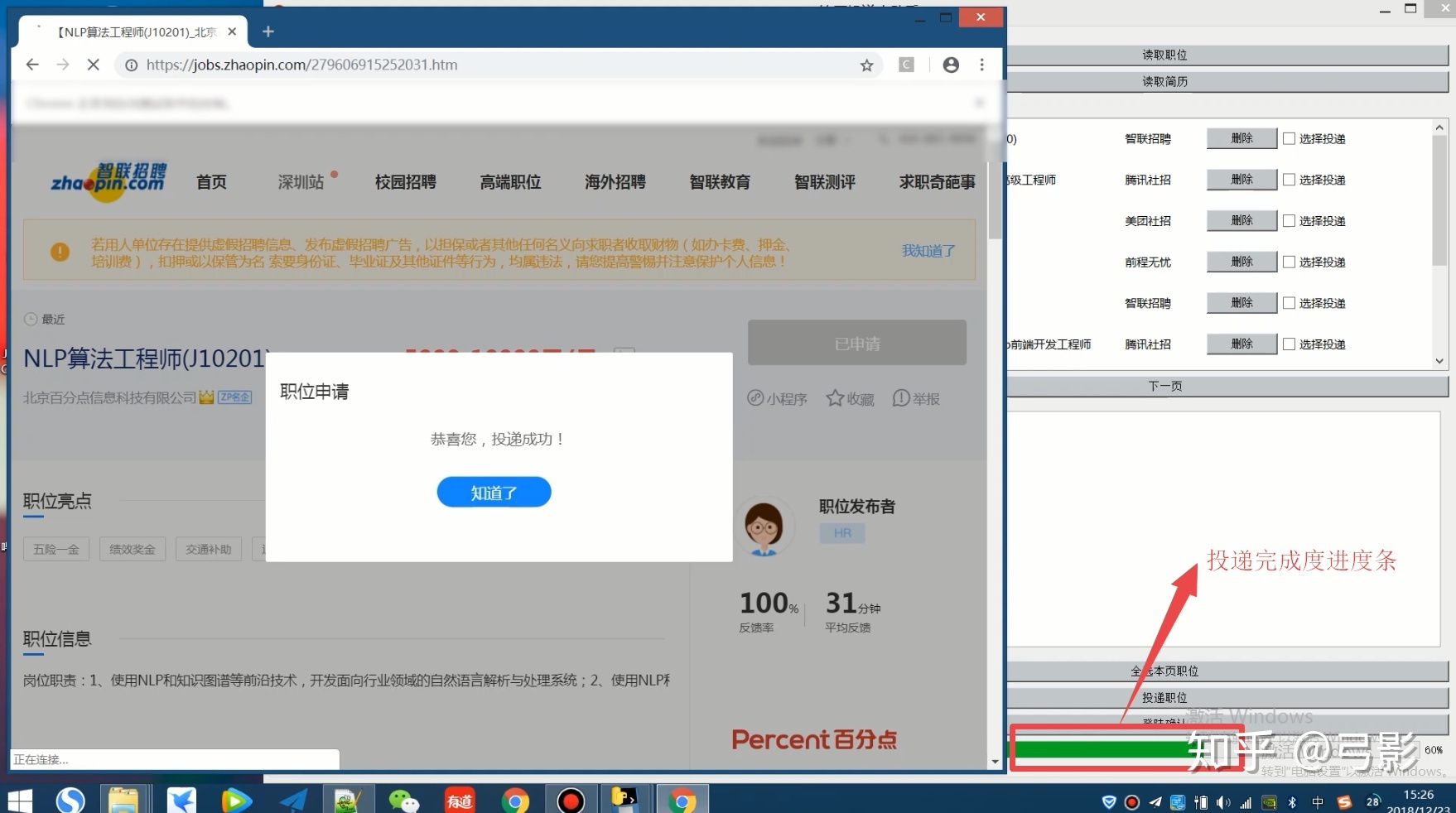This screenshot has height=813, width=1456.
Task: Dismiss the warning with 我知道了
Action: pos(928,250)
